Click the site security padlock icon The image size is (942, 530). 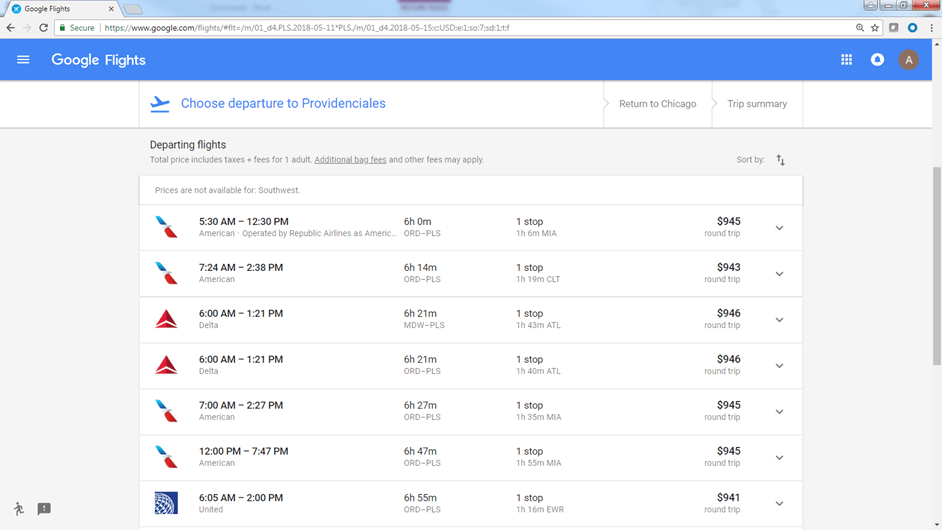pos(62,28)
